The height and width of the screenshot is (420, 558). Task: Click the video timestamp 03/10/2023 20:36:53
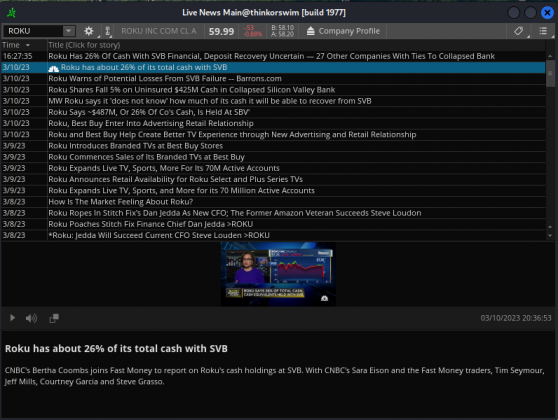[x=516, y=318]
